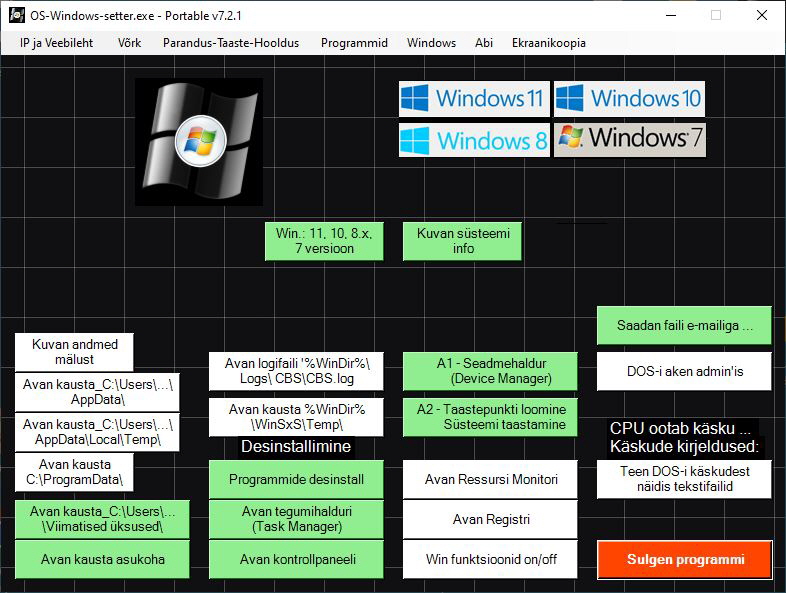Click Avan kausta asukoha button
The height and width of the screenshot is (593, 786).
pos(102,559)
